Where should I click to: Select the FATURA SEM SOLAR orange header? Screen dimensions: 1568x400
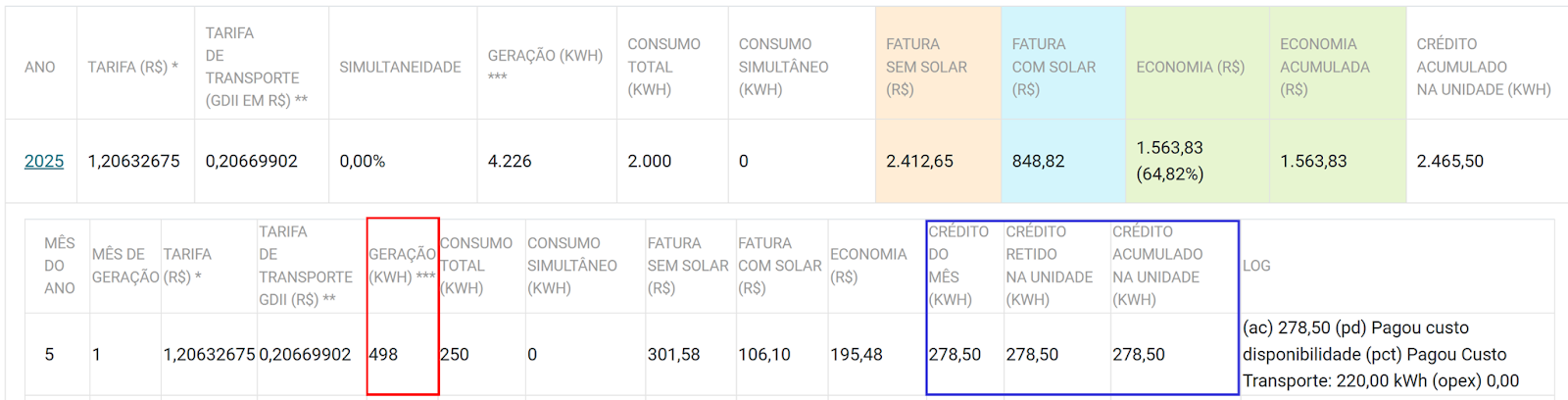click(926, 67)
